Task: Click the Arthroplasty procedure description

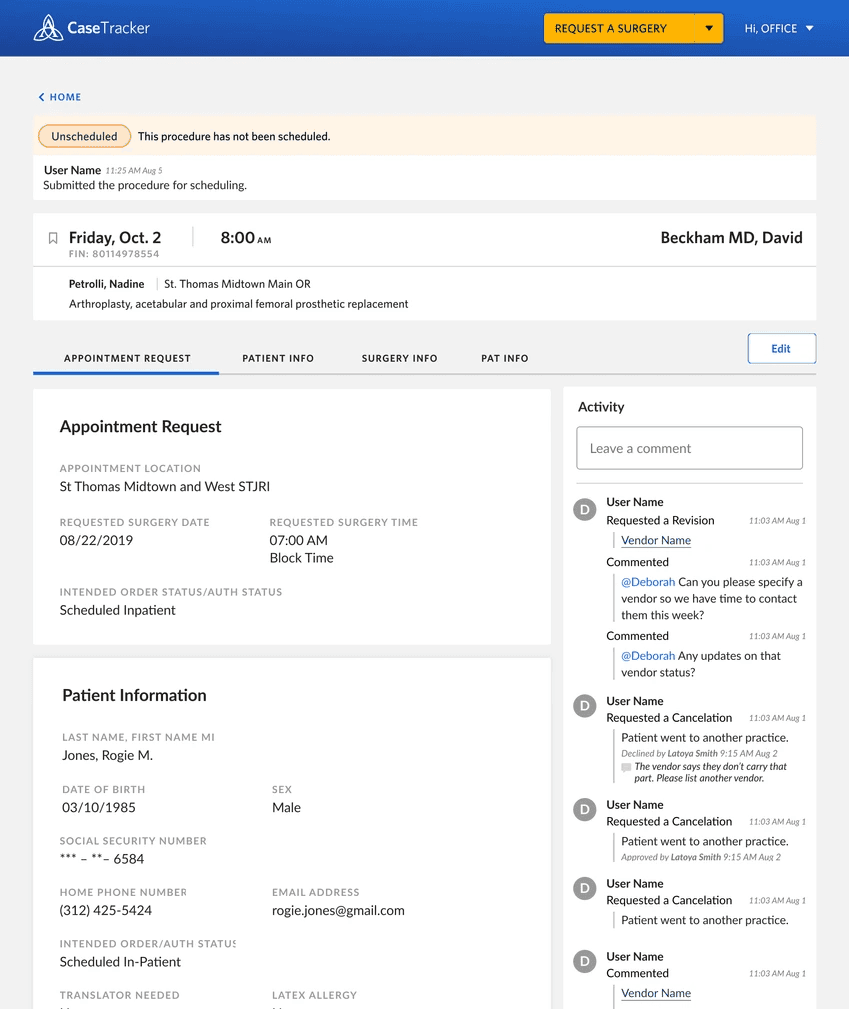Action: tap(239, 304)
